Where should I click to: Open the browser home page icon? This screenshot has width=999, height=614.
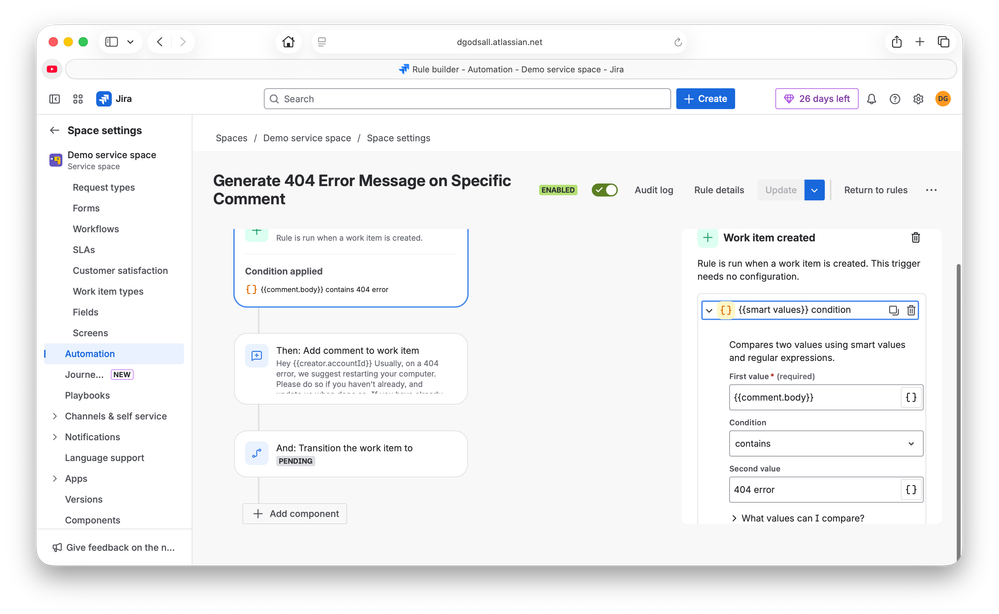289,42
